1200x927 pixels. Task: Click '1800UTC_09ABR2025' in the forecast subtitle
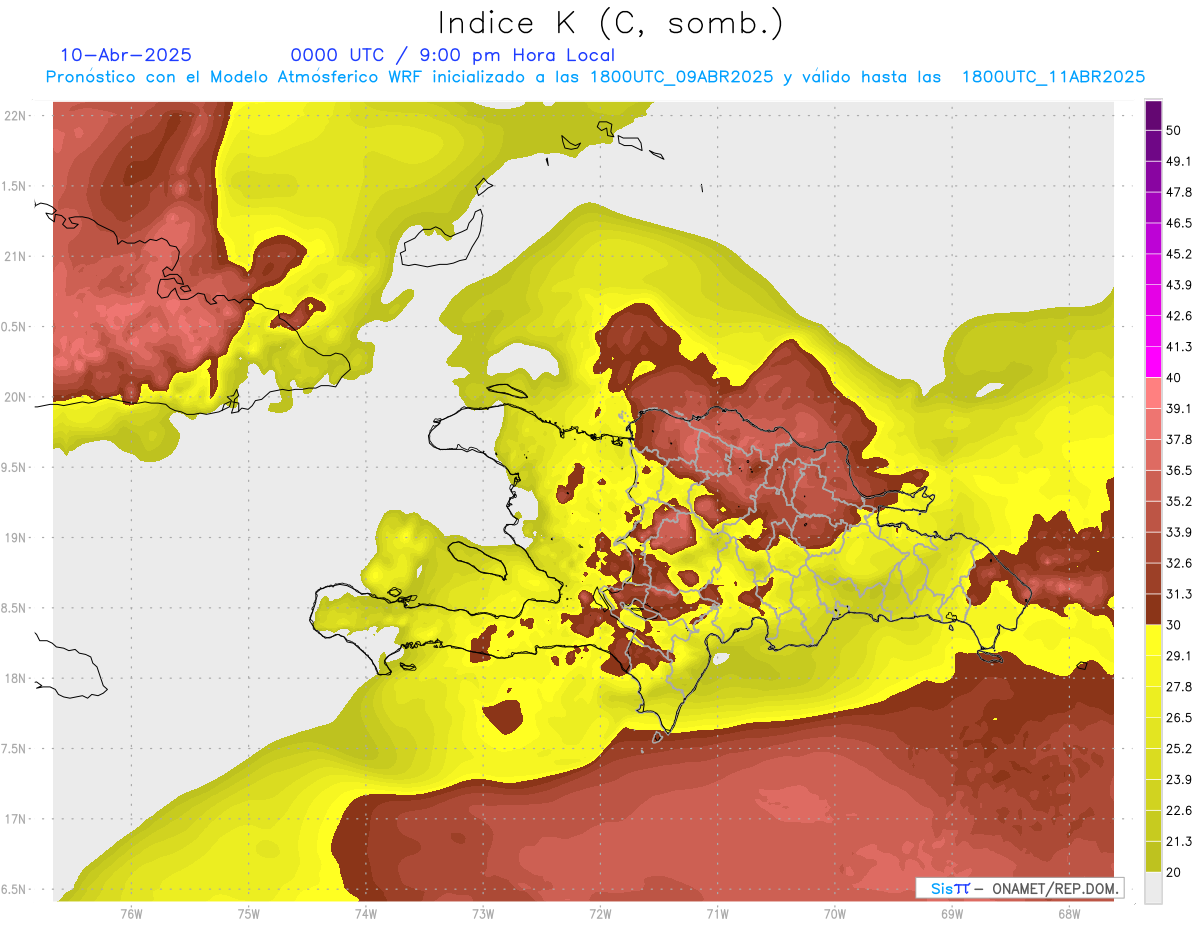click(x=681, y=77)
